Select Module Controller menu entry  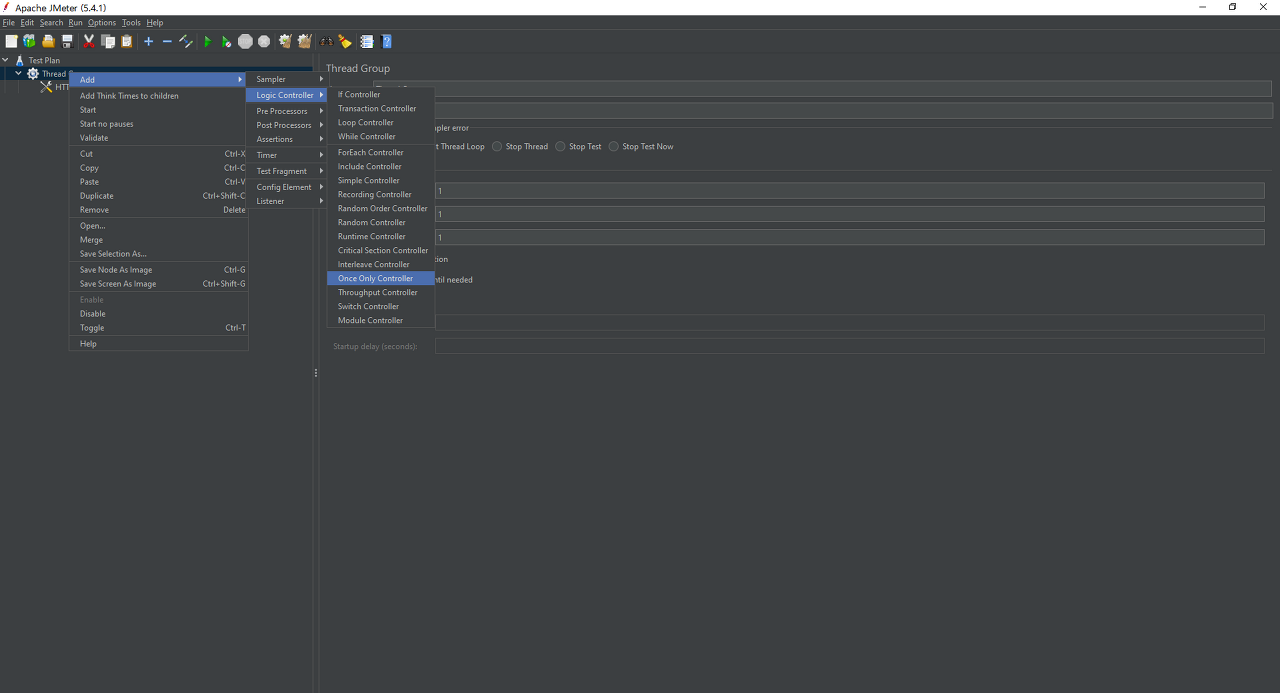click(380, 320)
